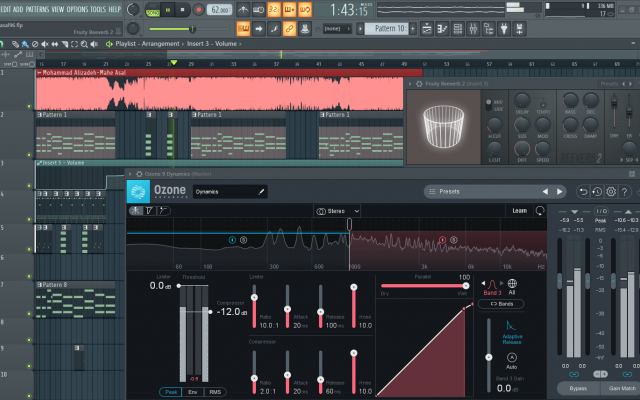Expand the Ozone 9 Dynamics window menu arrow

pyautogui.click(x=131, y=174)
